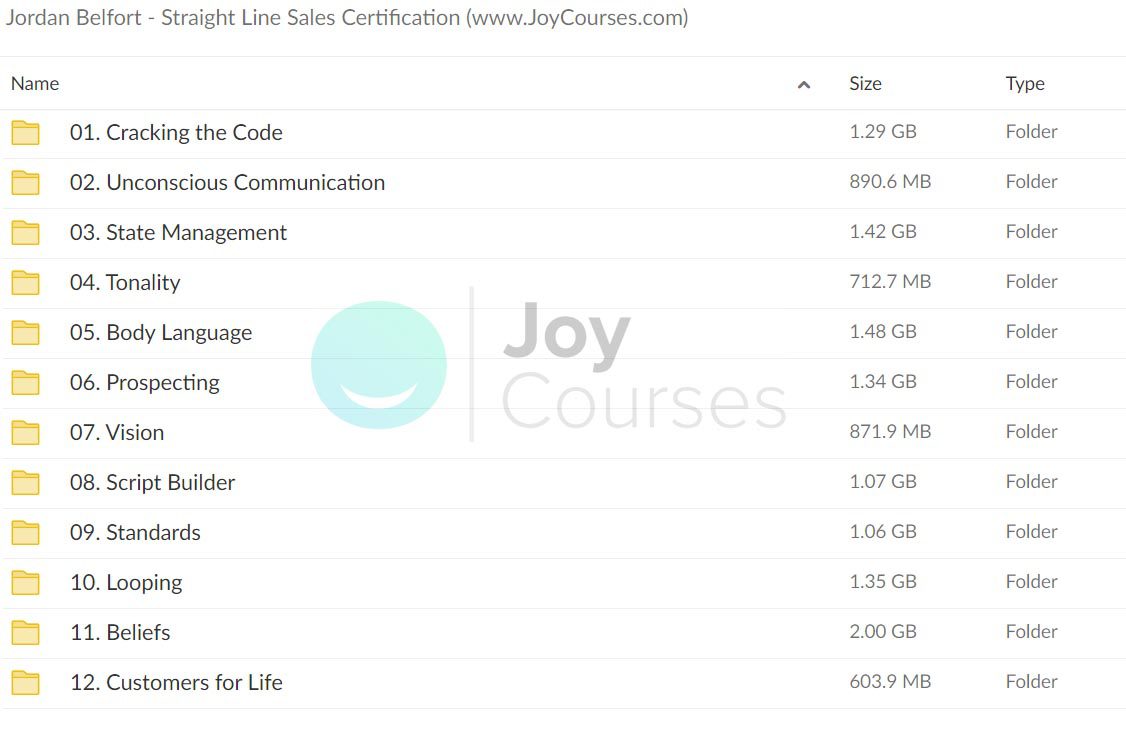This screenshot has height=732, width=1126.
Task: Sort the list by the Type column header
Action: (1025, 84)
